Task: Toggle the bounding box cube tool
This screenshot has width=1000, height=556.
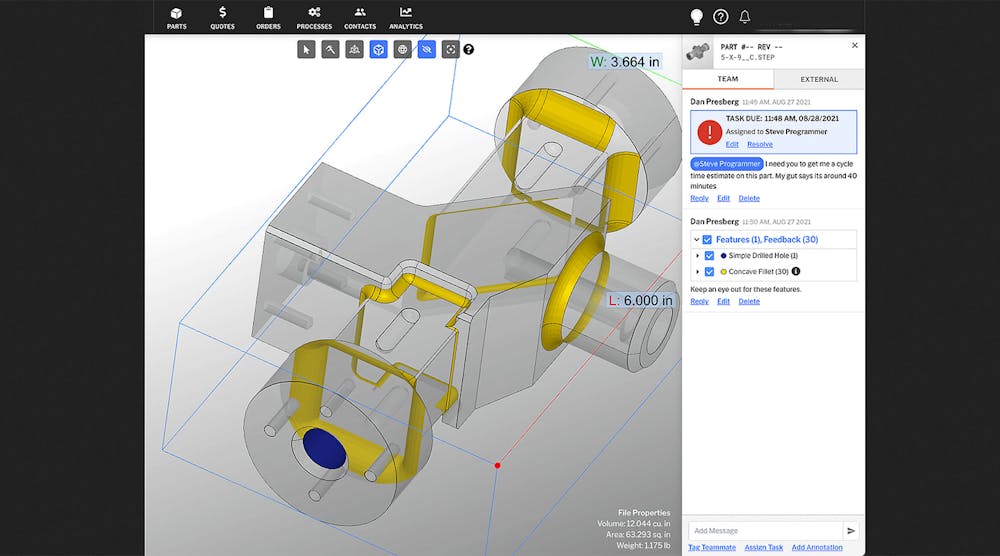Action: pyautogui.click(x=379, y=49)
